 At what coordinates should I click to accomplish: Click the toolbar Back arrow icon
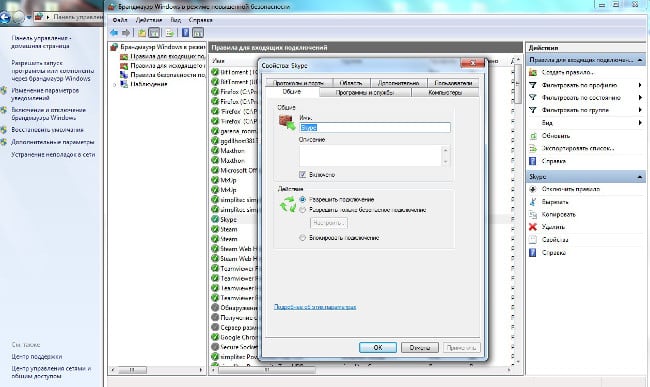[x=114, y=33]
